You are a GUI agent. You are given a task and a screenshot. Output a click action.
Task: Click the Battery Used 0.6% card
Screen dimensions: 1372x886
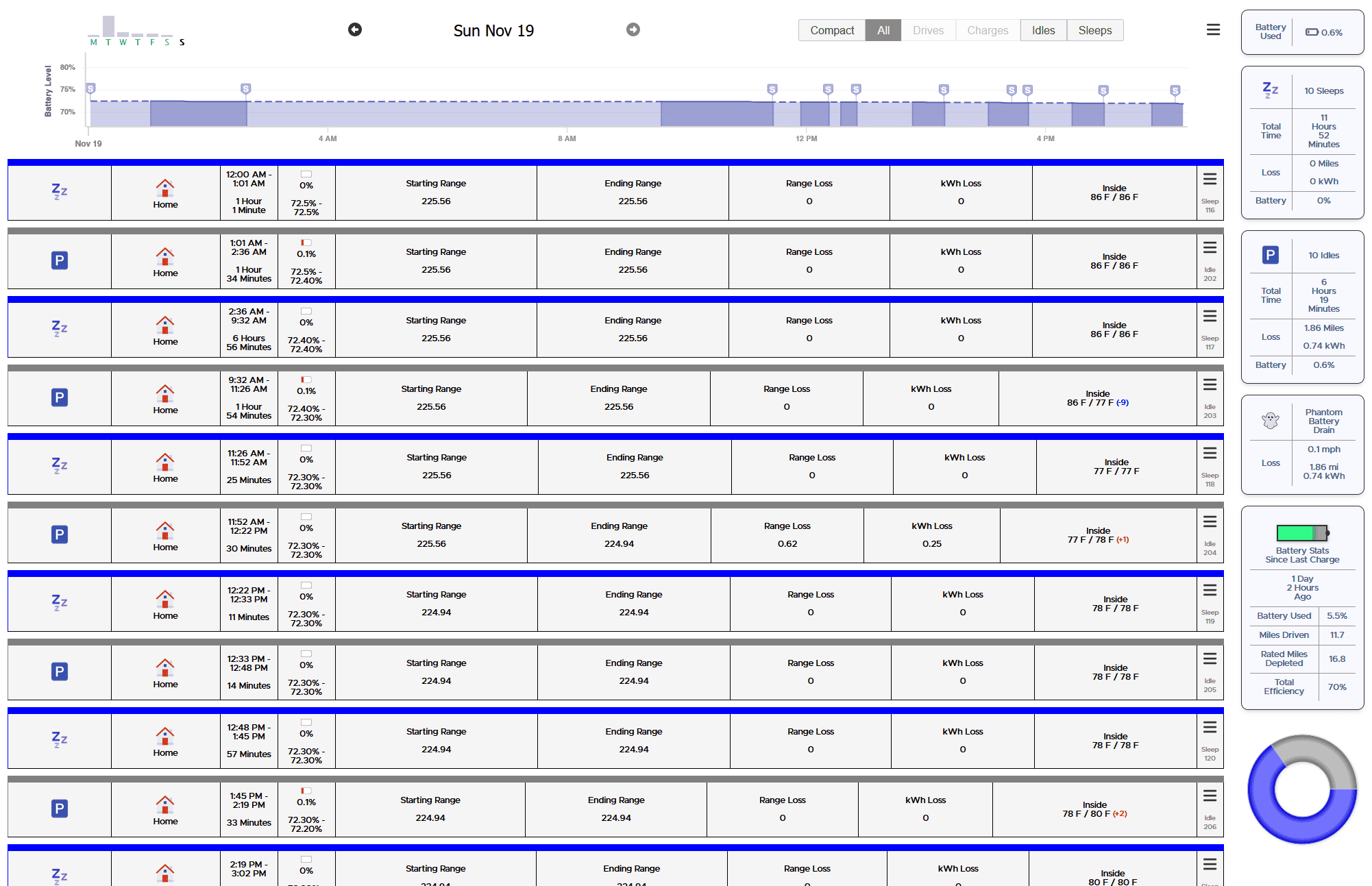1302,32
